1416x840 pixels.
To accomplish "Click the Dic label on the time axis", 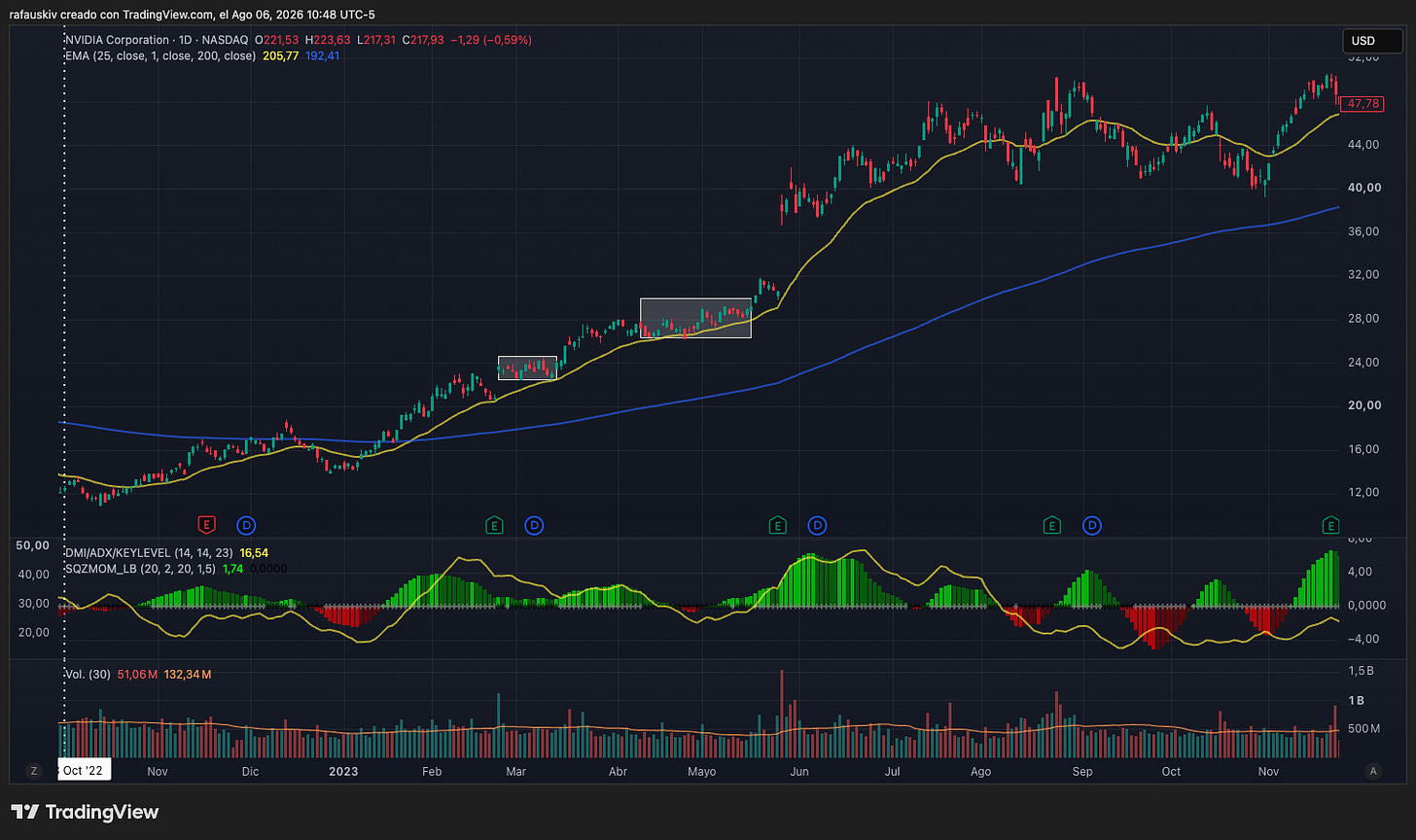I will pyautogui.click(x=250, y=771).
